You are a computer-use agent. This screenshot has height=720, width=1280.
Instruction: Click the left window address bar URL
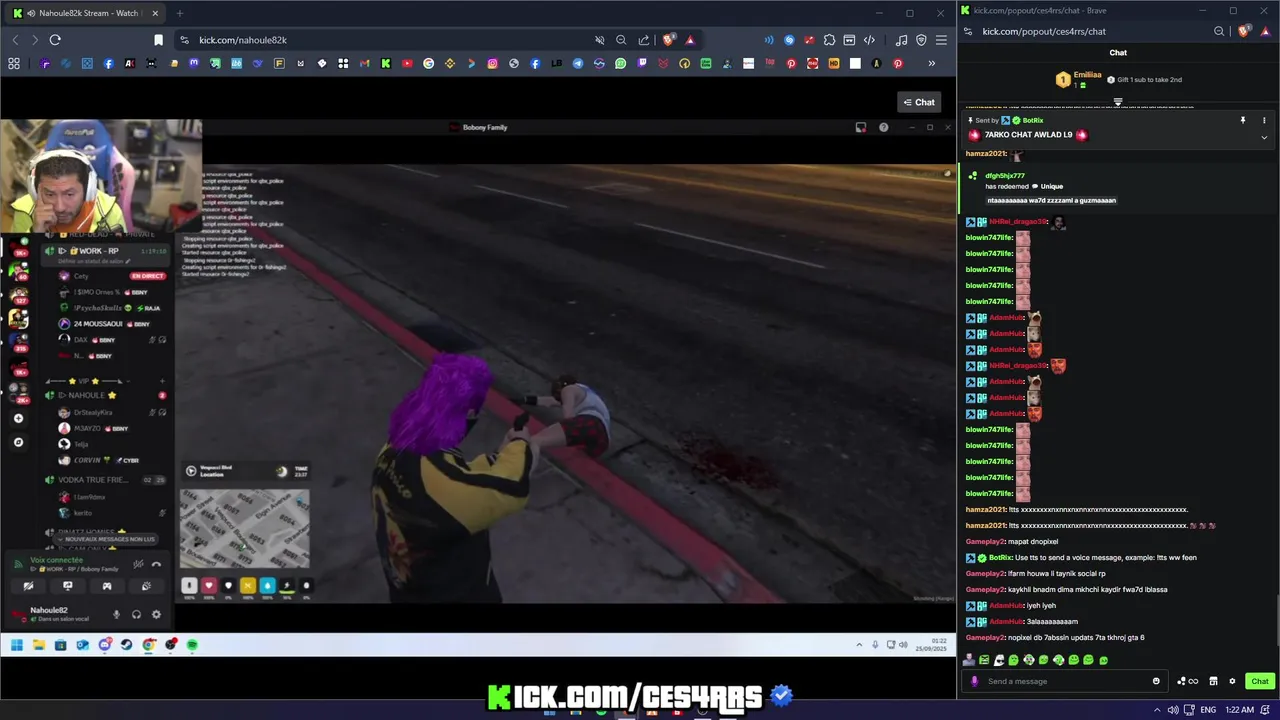pos(243,40)
